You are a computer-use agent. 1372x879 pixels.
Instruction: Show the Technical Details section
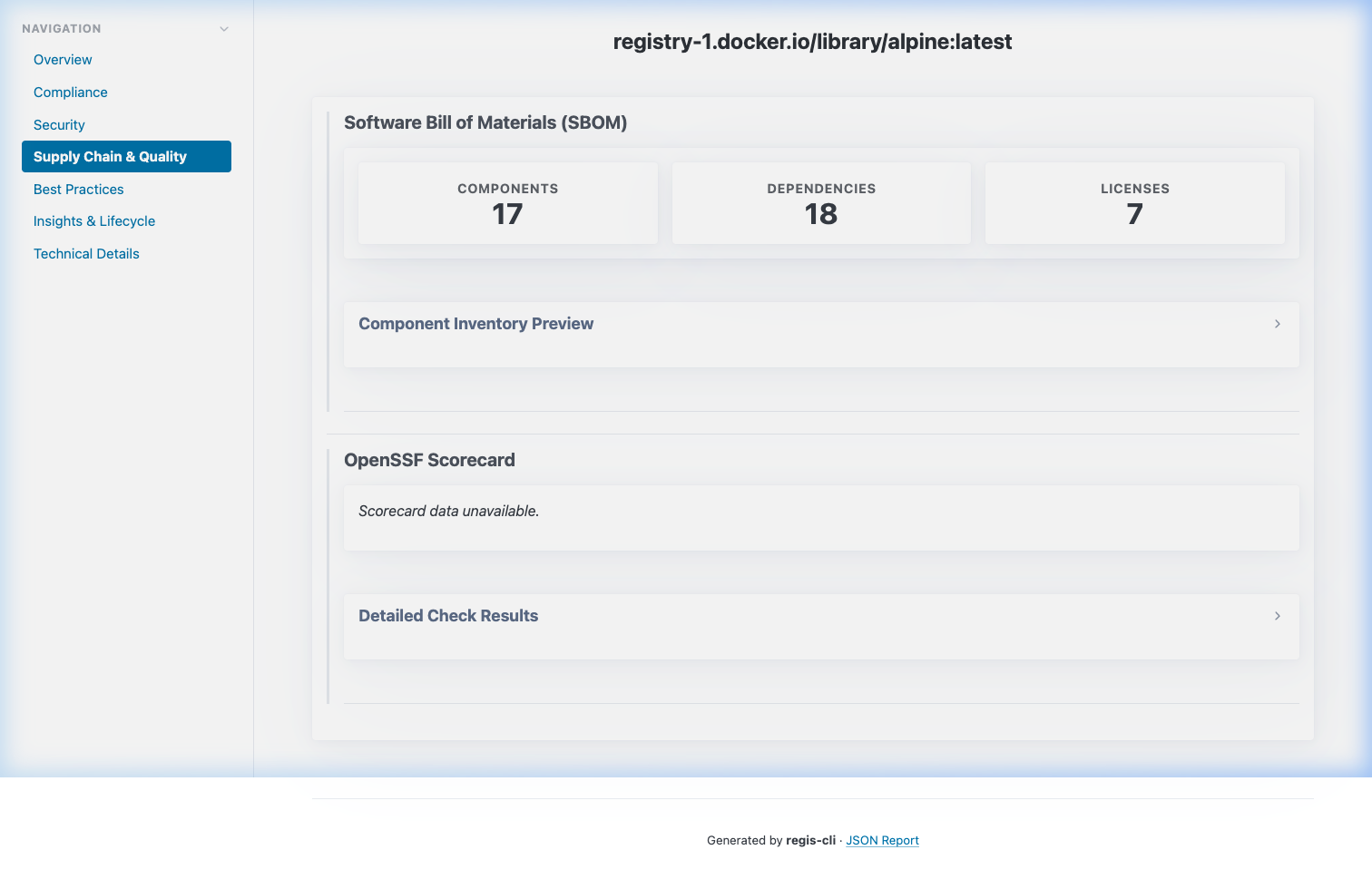coord(86,254)
